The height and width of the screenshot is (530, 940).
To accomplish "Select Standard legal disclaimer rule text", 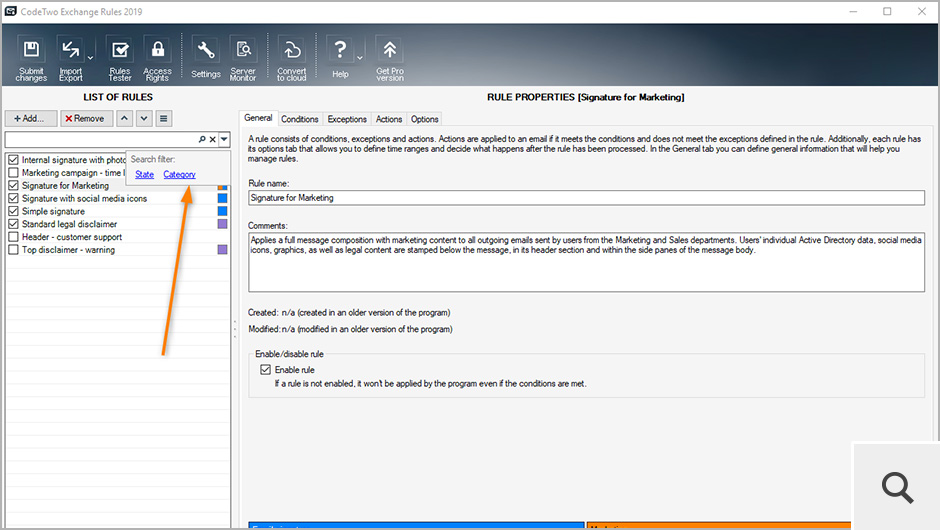I will point(70,224).
